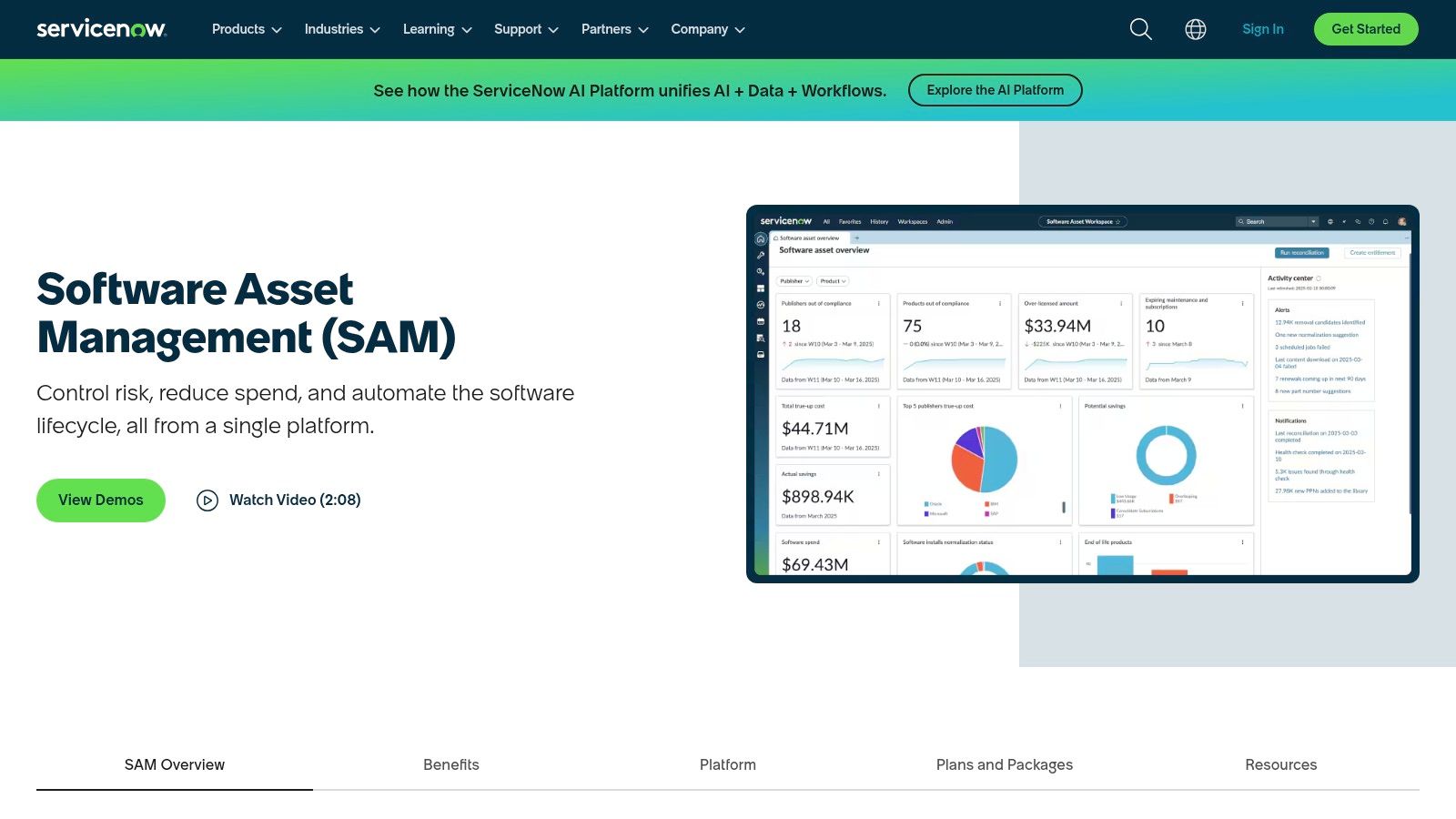Click the $33.94M over-licensed amount value
Viewport: 1456px width, 819px height.
(1057, 326)
